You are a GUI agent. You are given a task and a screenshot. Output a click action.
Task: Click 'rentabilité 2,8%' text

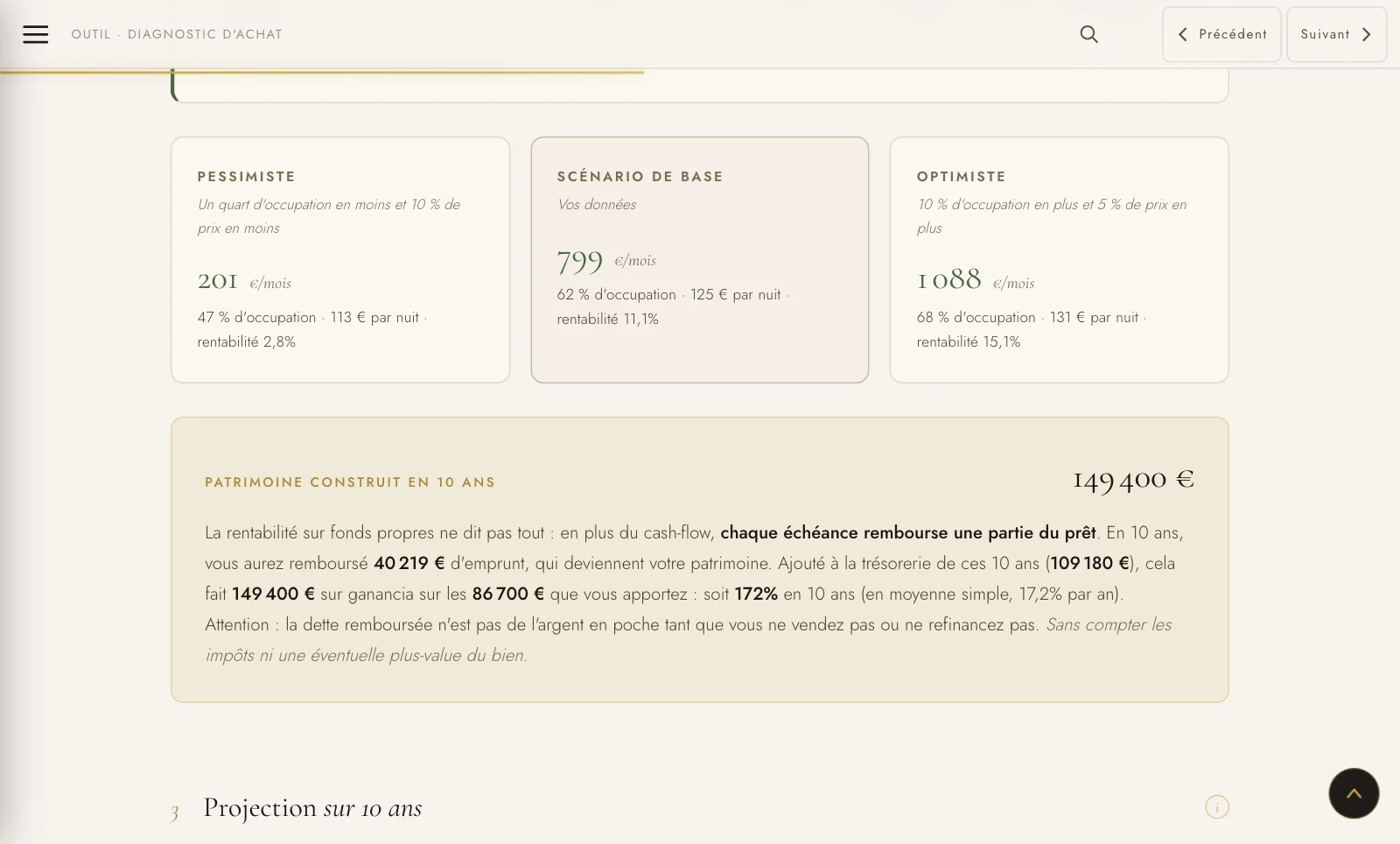point(246,342)
